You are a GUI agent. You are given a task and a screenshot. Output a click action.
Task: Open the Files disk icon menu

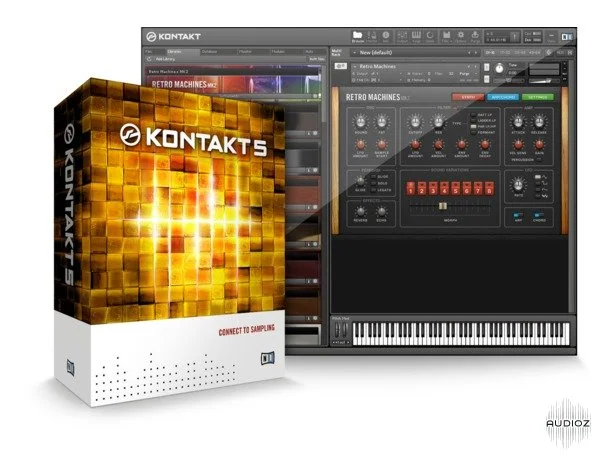(x=446, y=36)
